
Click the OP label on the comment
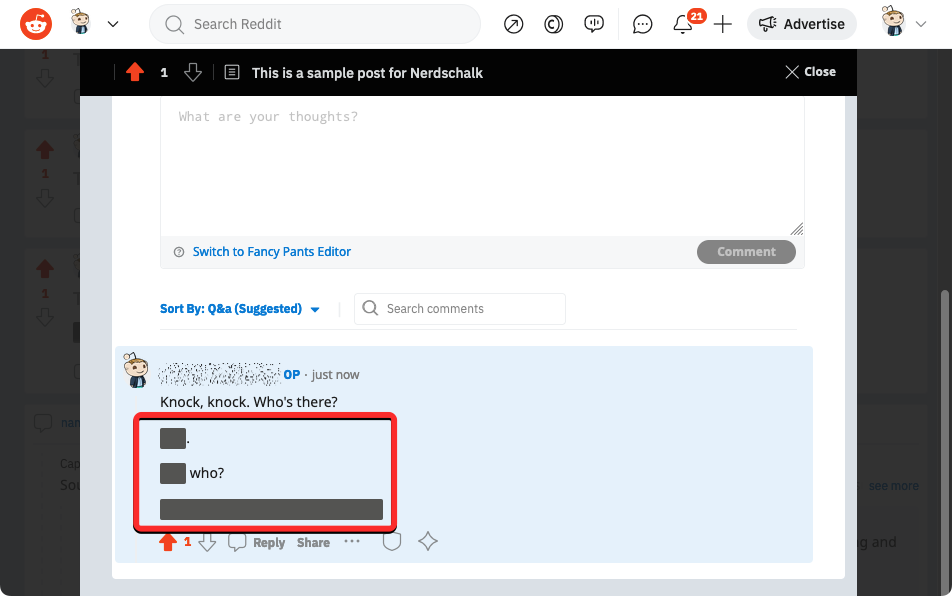pyautogui.click(x=292, y=374)
